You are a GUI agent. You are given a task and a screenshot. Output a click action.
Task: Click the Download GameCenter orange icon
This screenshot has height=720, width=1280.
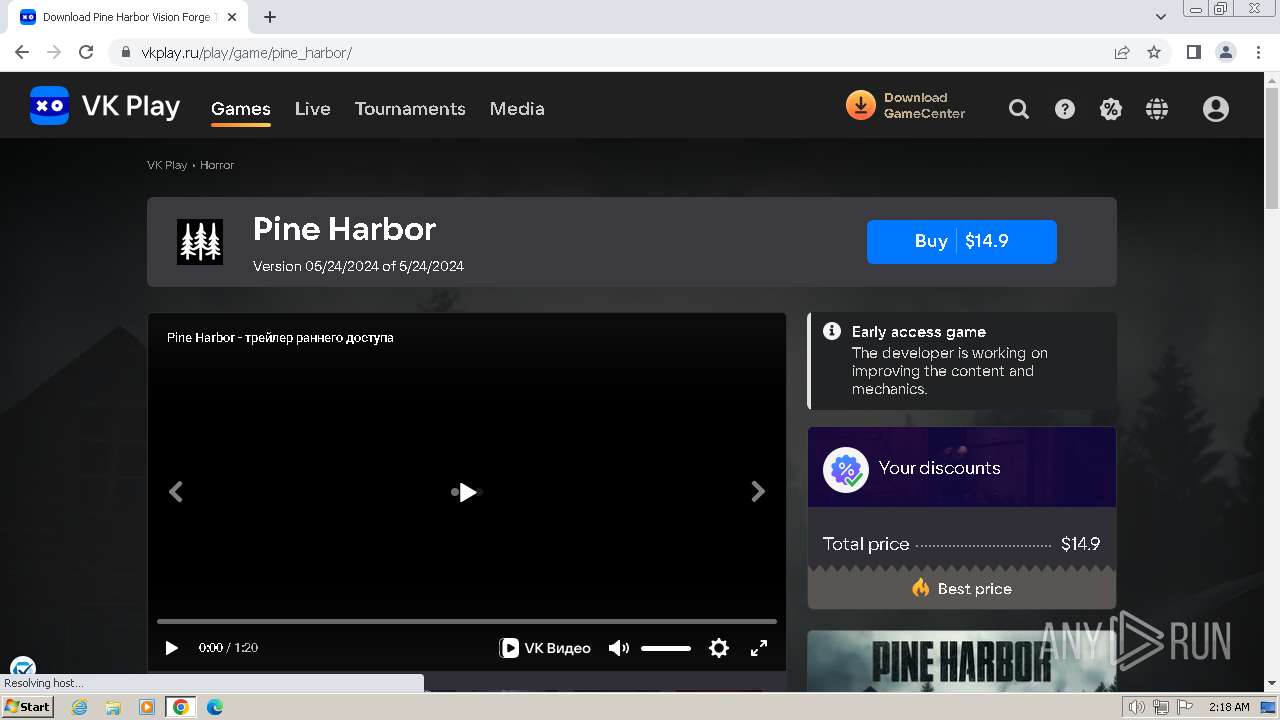coord(860,105)
